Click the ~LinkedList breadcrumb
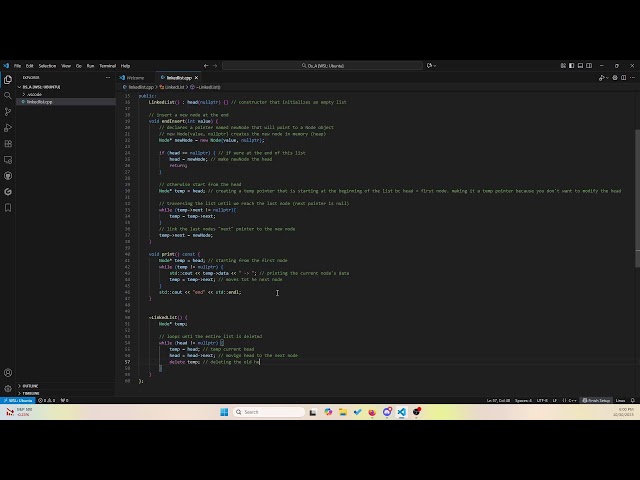The image size is (640, 480). point(208,87)
